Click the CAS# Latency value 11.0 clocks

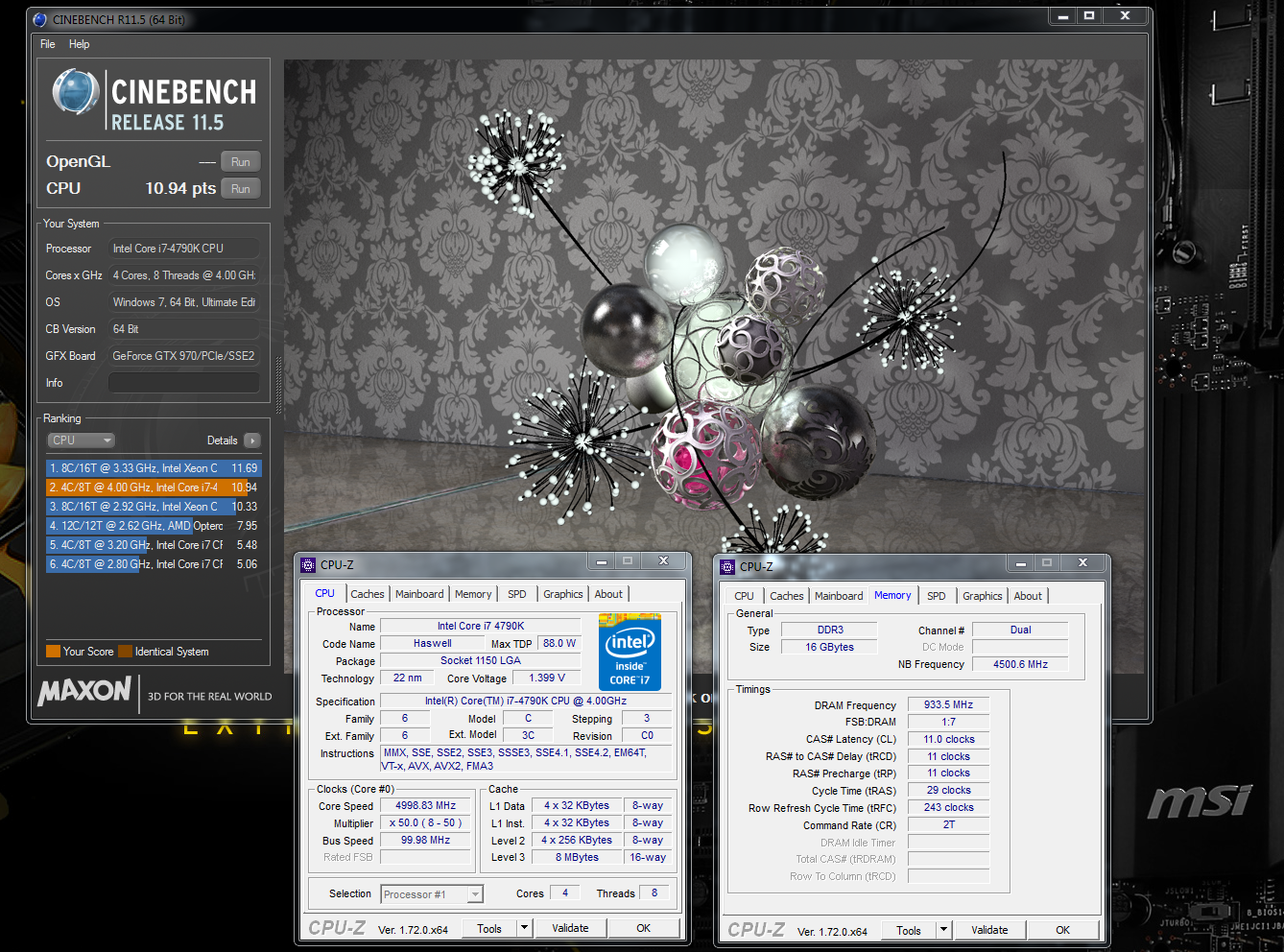click(x=948, y=740)
